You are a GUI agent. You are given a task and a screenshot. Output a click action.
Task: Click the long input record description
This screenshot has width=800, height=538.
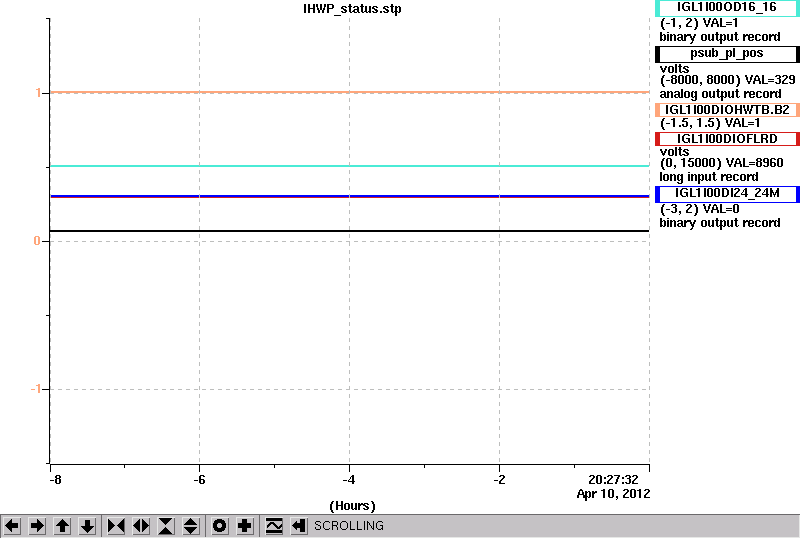tap(709, 177)
